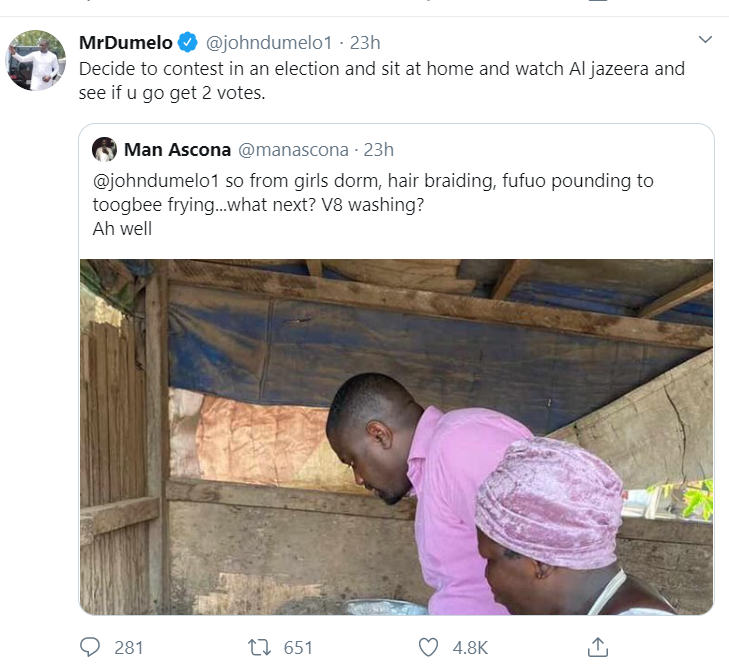Like the tweet with the heart icon
Screen dimensions: 729x671
pos(428,647)
